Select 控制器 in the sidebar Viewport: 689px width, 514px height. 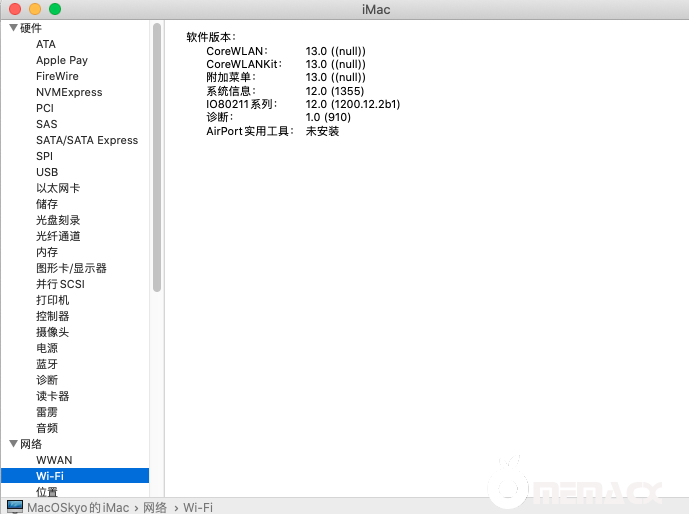pos(53,316)
